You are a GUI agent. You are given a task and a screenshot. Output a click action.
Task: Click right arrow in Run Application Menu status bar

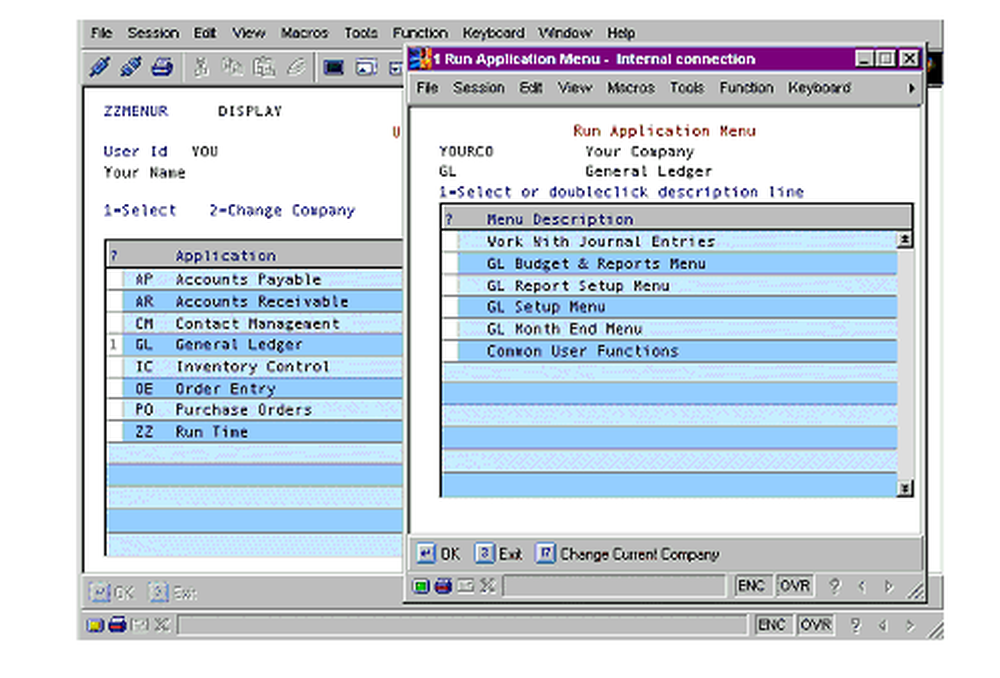point(889,586)
